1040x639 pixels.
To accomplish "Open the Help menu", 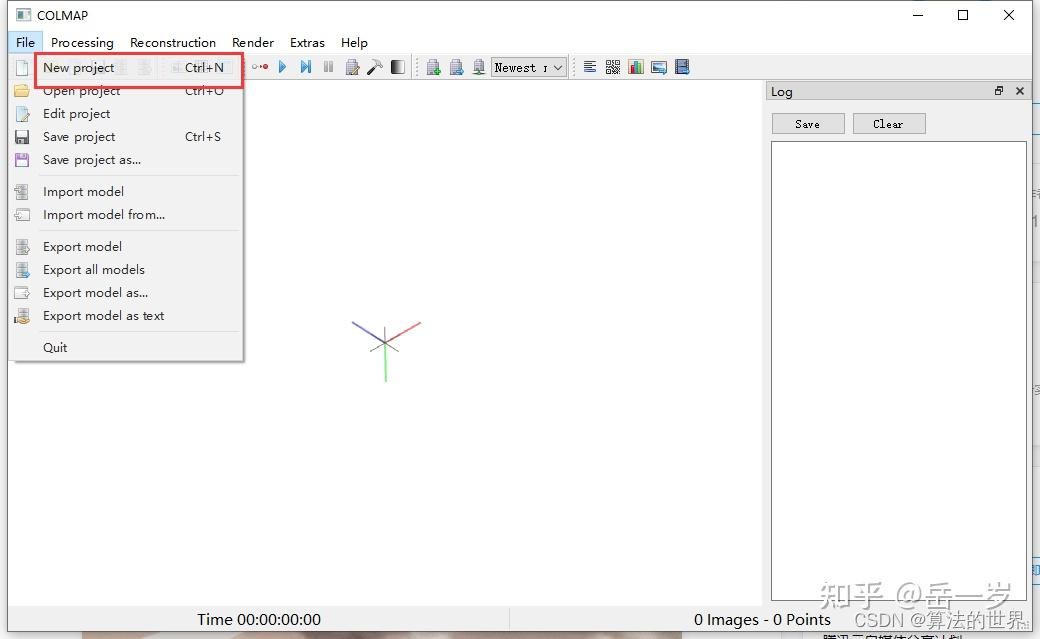I will pyautogui.click(x=354, y=42).
